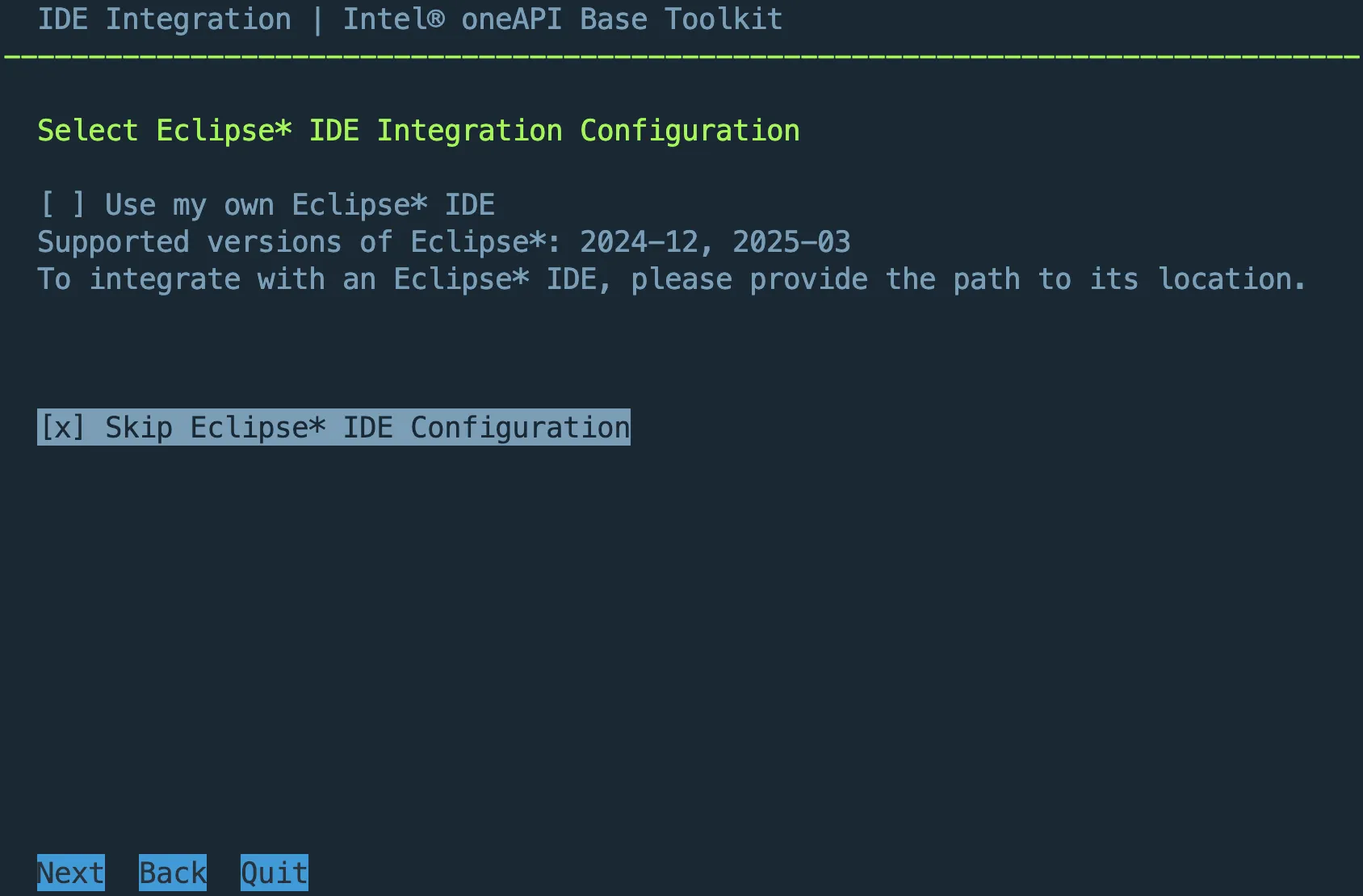
Task: Select the highlighted Skip Eclipse IDE Configuration entry
Action: pos(333,427)
